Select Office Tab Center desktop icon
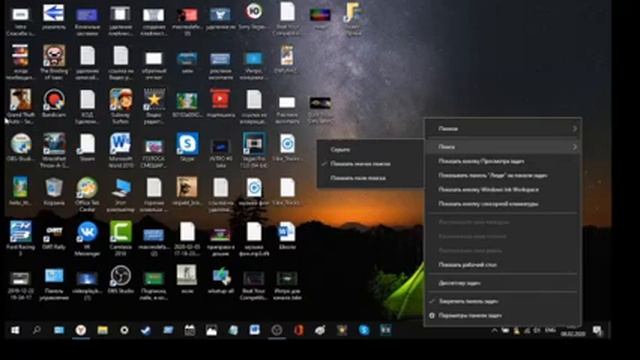Viewport: 640px width, 360px height. [87, 194]
